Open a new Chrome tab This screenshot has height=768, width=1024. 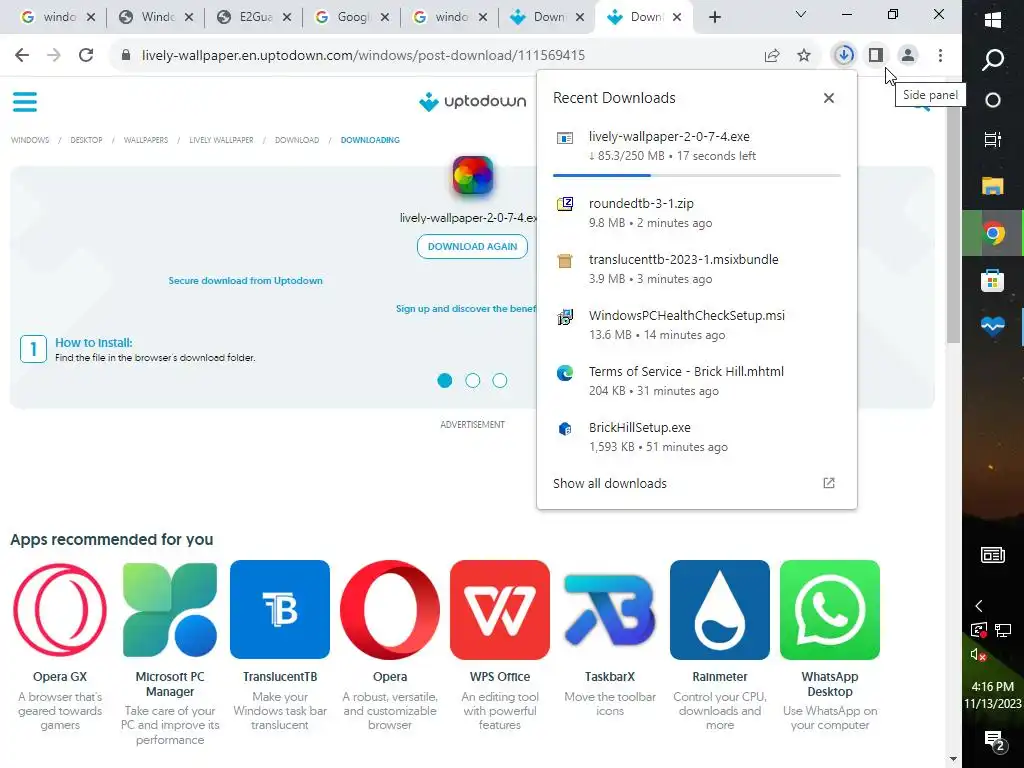(715, 18)
